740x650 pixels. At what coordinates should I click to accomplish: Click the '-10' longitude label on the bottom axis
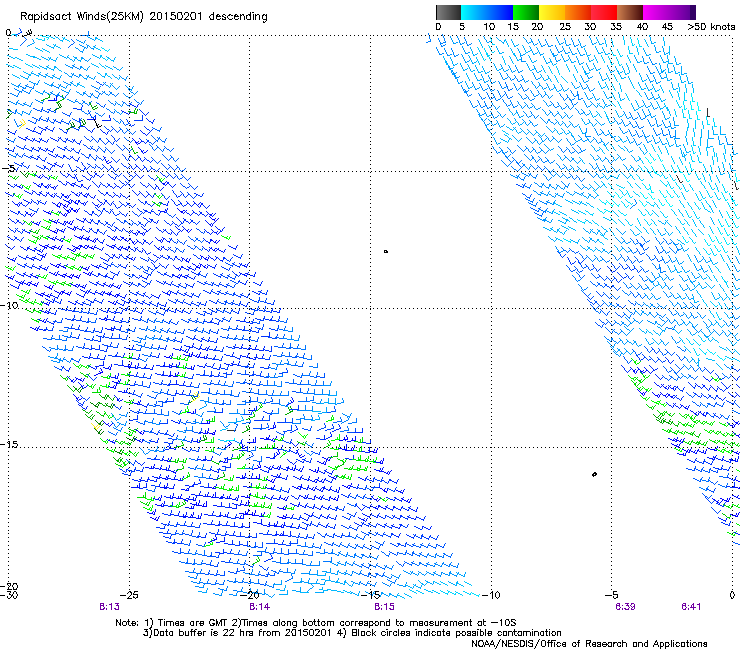(x=491, y=595)
